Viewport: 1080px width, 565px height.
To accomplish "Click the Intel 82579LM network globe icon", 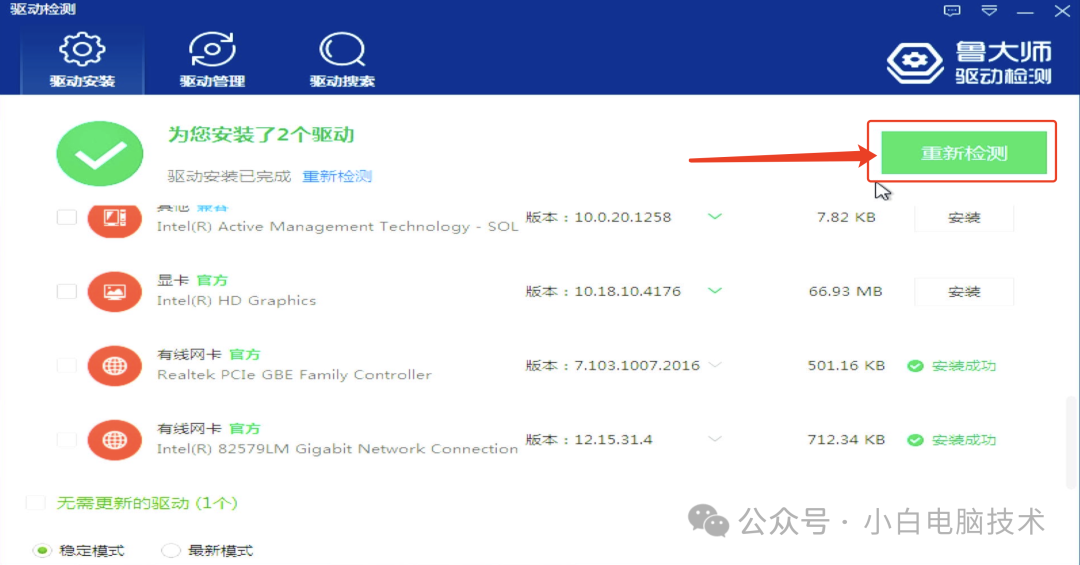I will point(114,440).
